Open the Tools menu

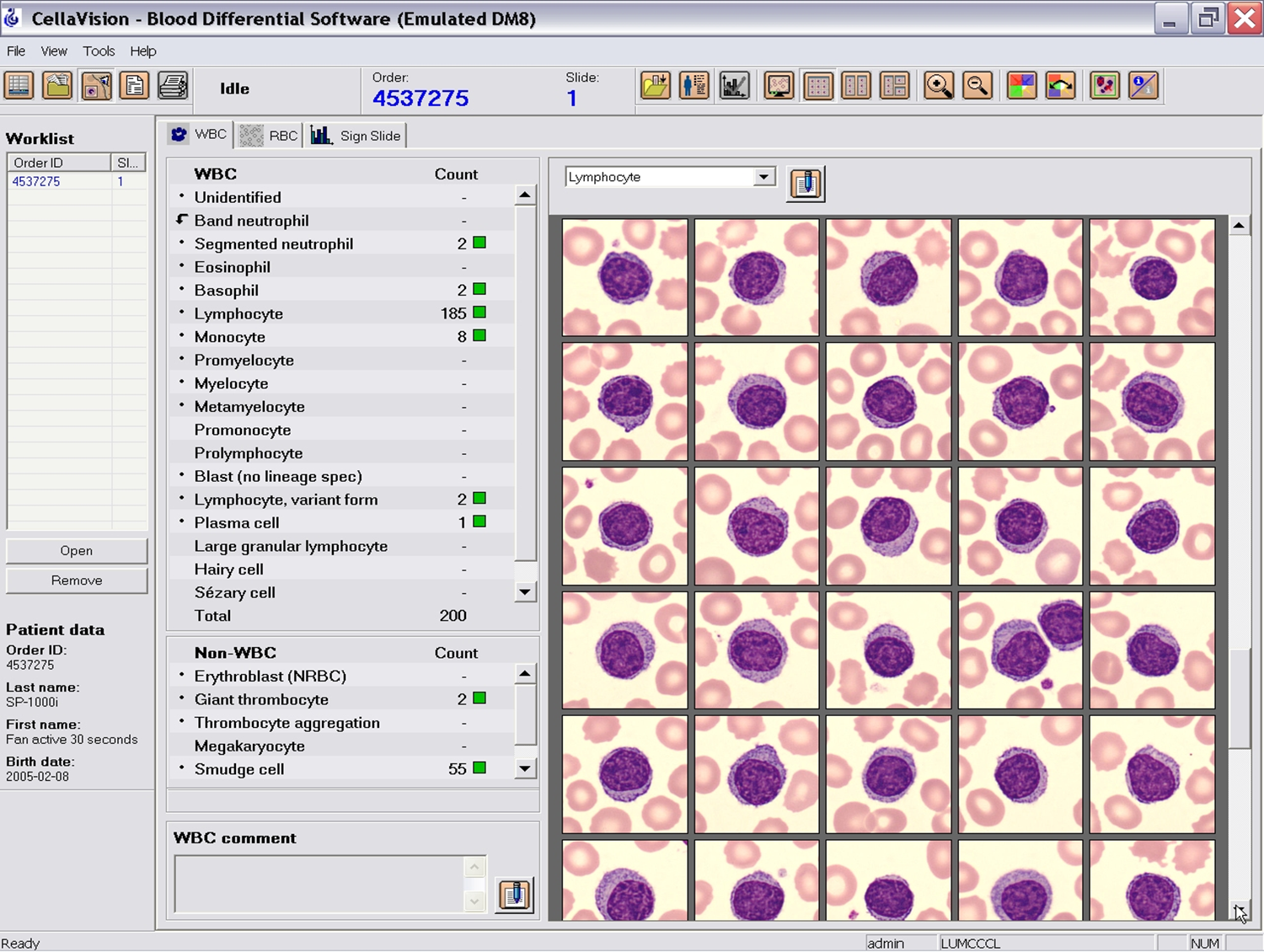[99, 51]
